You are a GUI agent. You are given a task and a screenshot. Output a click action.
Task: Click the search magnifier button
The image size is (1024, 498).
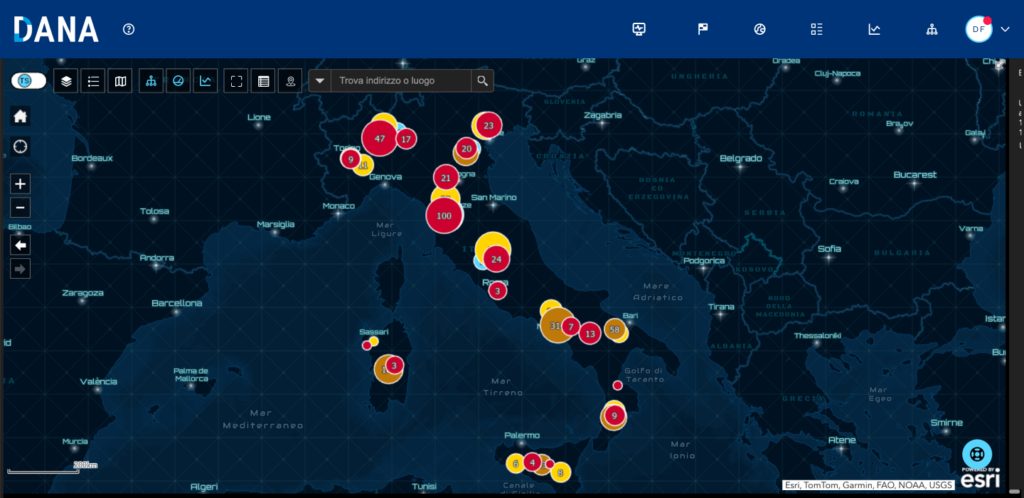pos(482,81)
